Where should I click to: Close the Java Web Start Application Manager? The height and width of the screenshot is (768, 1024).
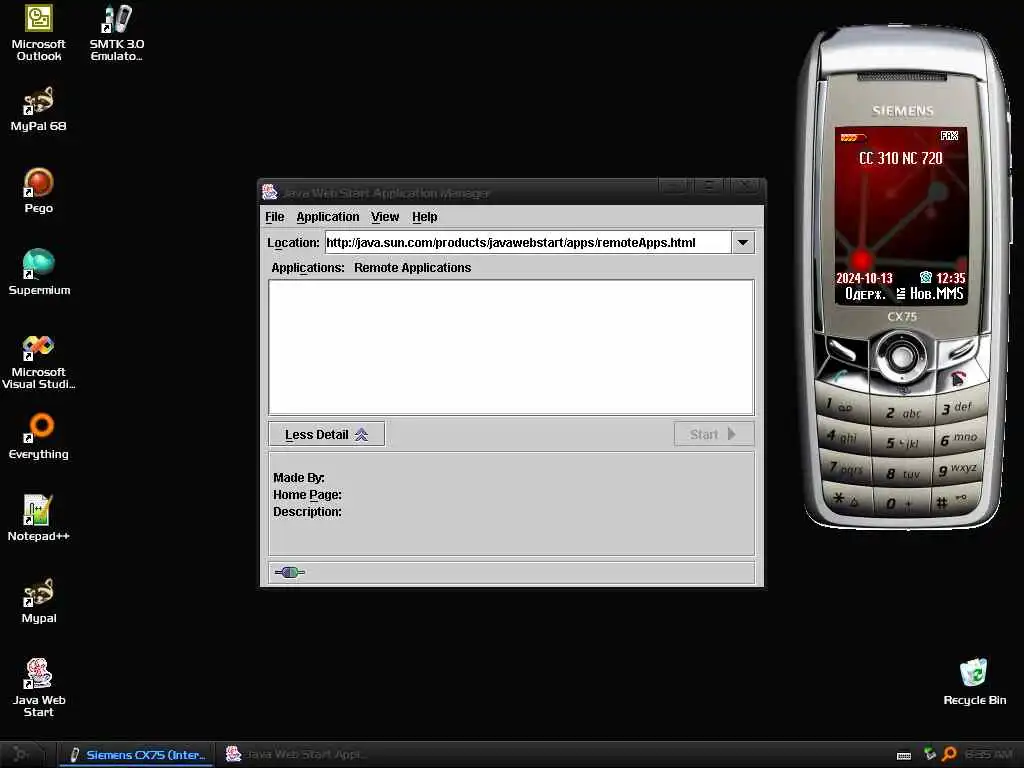[745, 186]
